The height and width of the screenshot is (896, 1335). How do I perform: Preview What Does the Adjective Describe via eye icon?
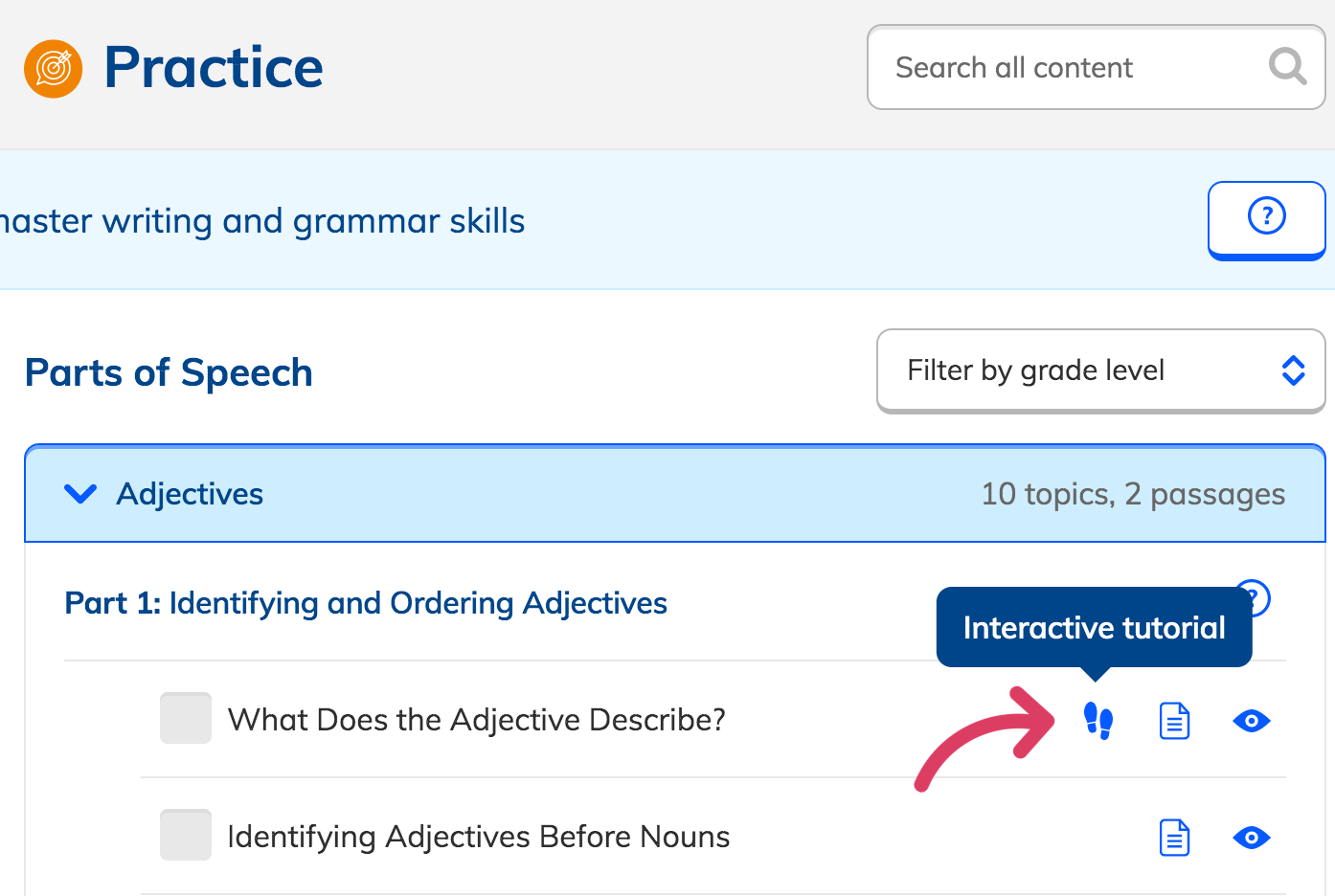1251,721
